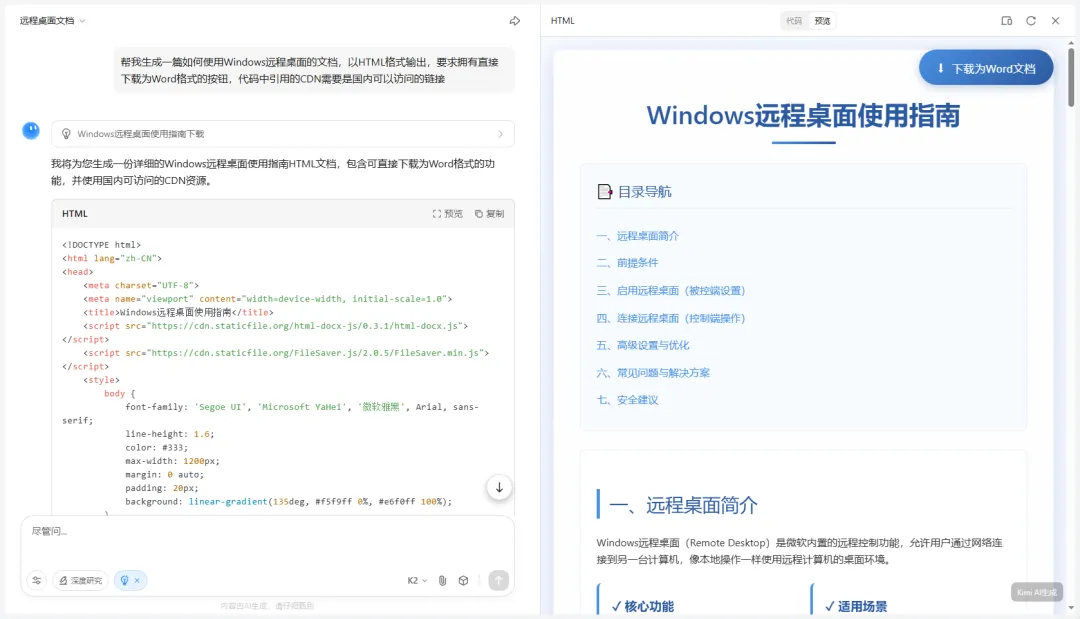
Task: Expand the Windows远程桌面使用指南下载 thinking card
Action: tap(283, 134)
